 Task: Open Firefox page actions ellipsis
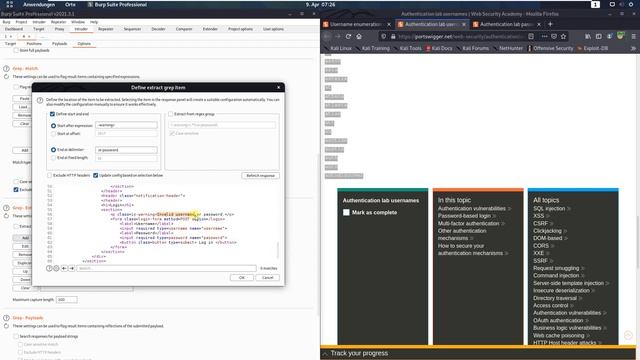pos(544,36)
